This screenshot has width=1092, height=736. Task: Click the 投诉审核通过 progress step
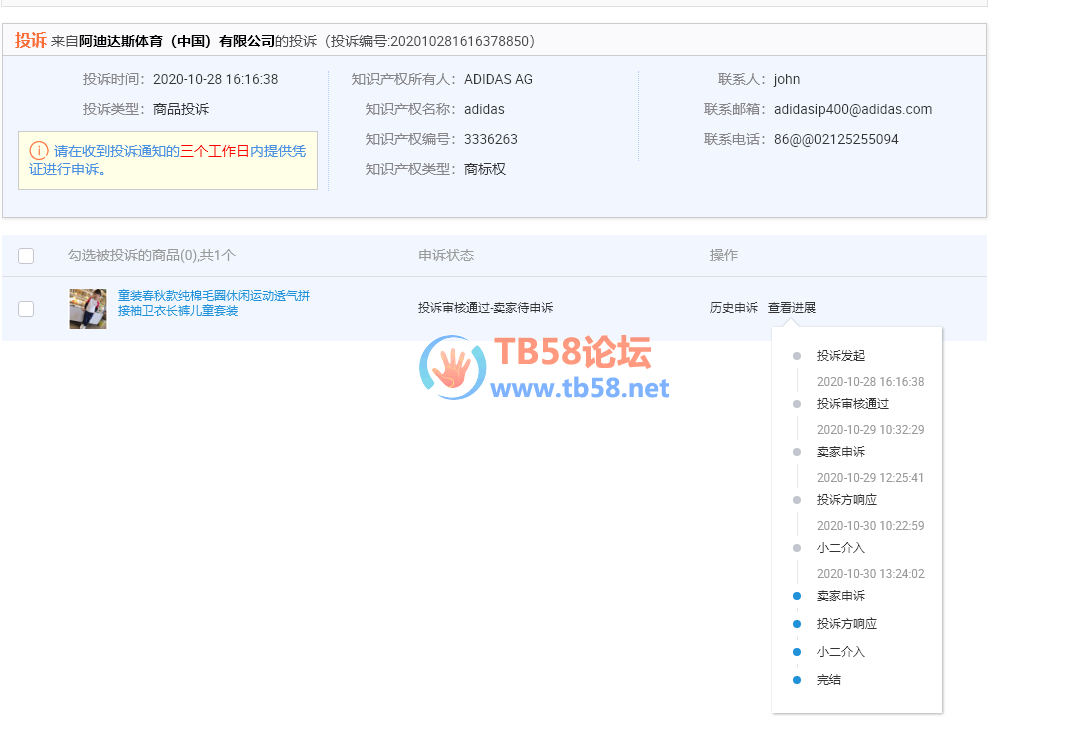[852, 404]
